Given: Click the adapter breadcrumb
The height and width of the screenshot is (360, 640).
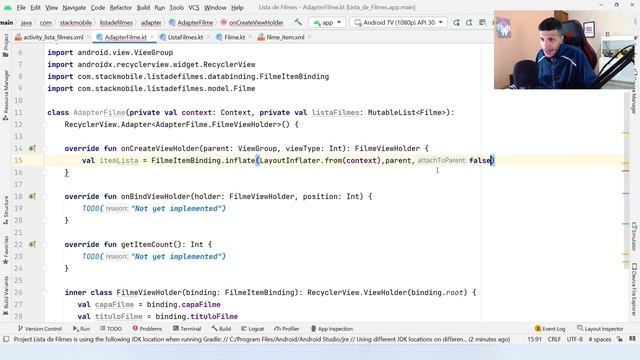Looking at the screenshot, I should coord(151,23).
